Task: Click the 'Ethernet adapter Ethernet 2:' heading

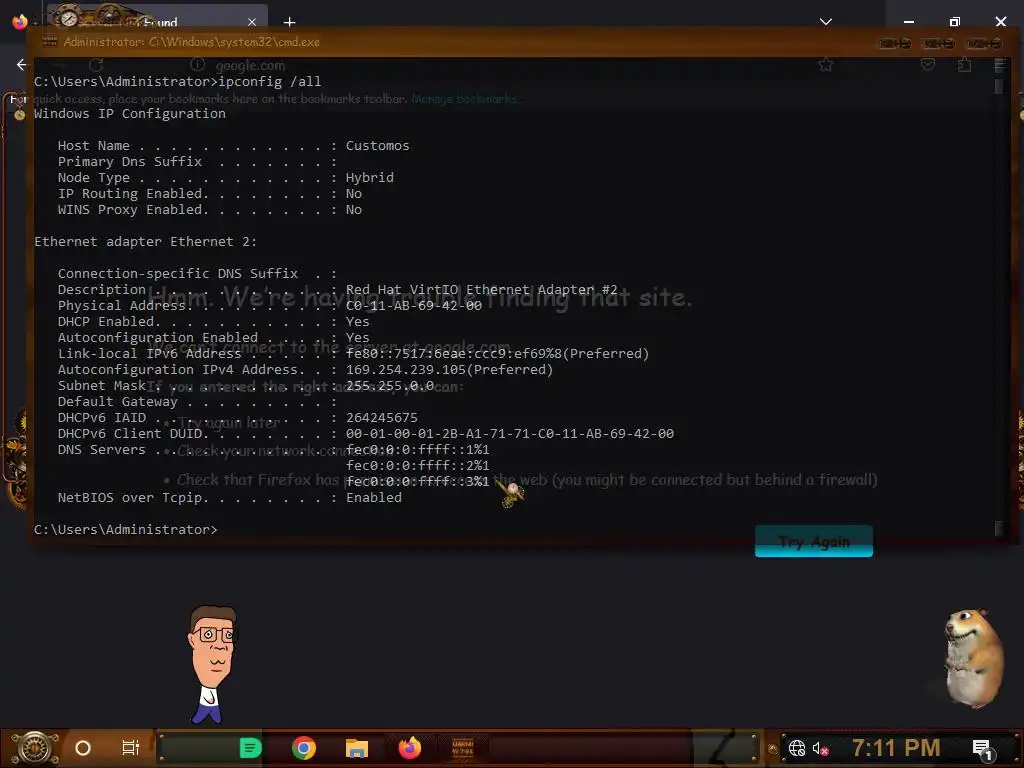Action: (146, 242)
